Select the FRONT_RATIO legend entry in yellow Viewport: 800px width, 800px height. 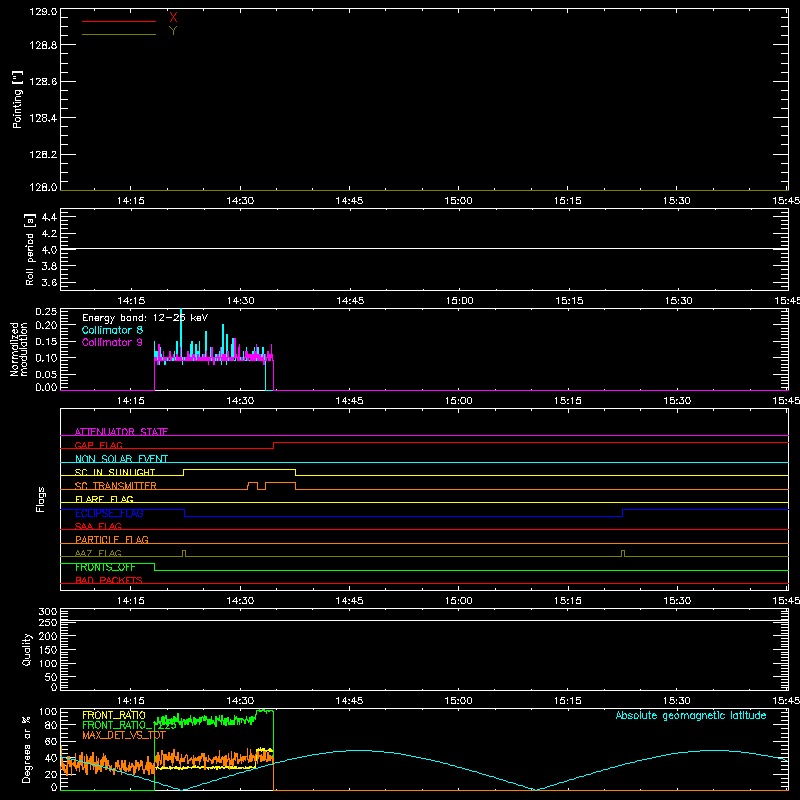click(x=114, y=715)
